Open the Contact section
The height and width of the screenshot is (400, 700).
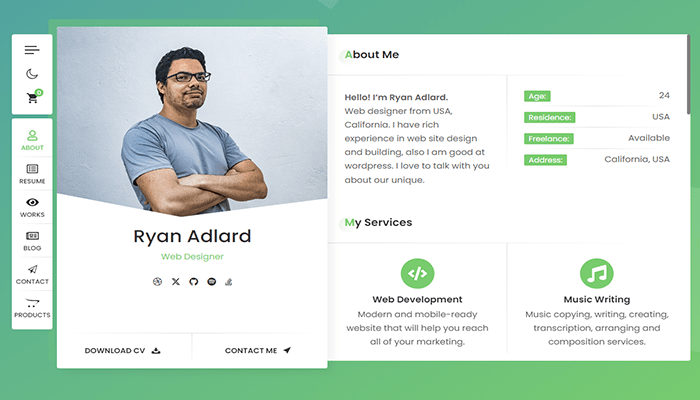(x=32, y=274)
